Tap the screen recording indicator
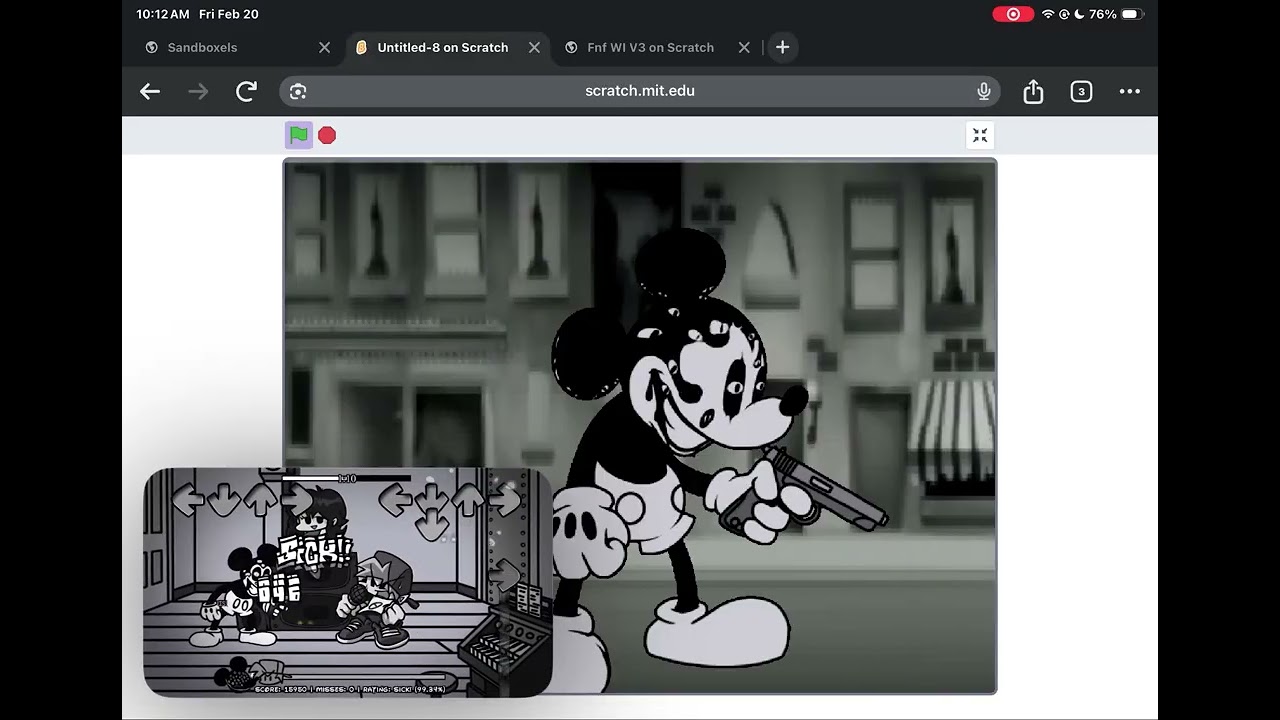The width and height of the screenshot is (1280, 720). 1013,14
